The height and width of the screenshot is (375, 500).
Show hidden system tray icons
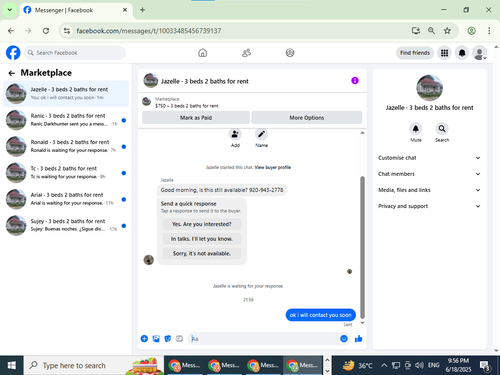(384, 365)
